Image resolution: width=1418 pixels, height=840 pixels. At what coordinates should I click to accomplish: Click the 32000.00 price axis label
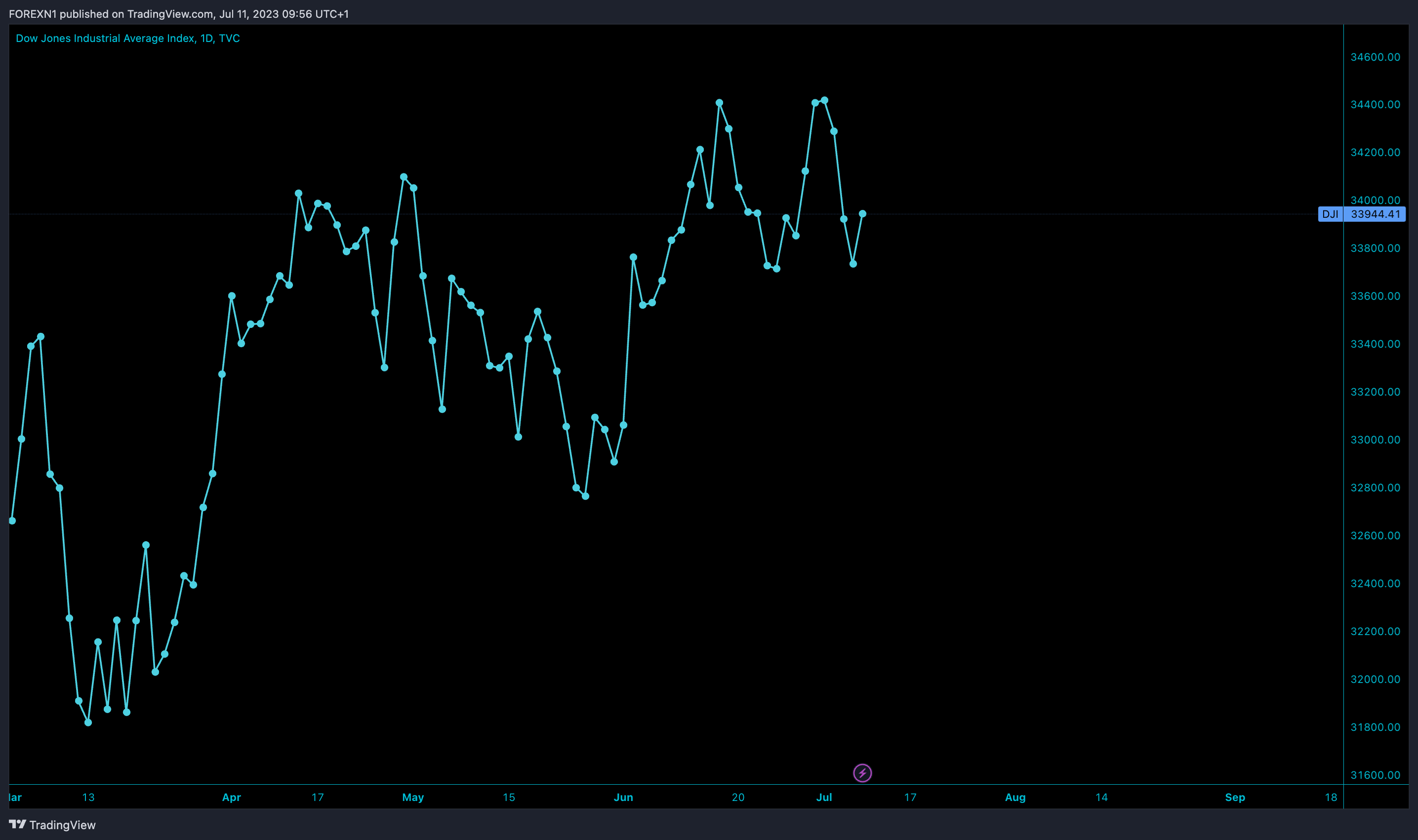pyautogui.click(x=1375, y=679)
